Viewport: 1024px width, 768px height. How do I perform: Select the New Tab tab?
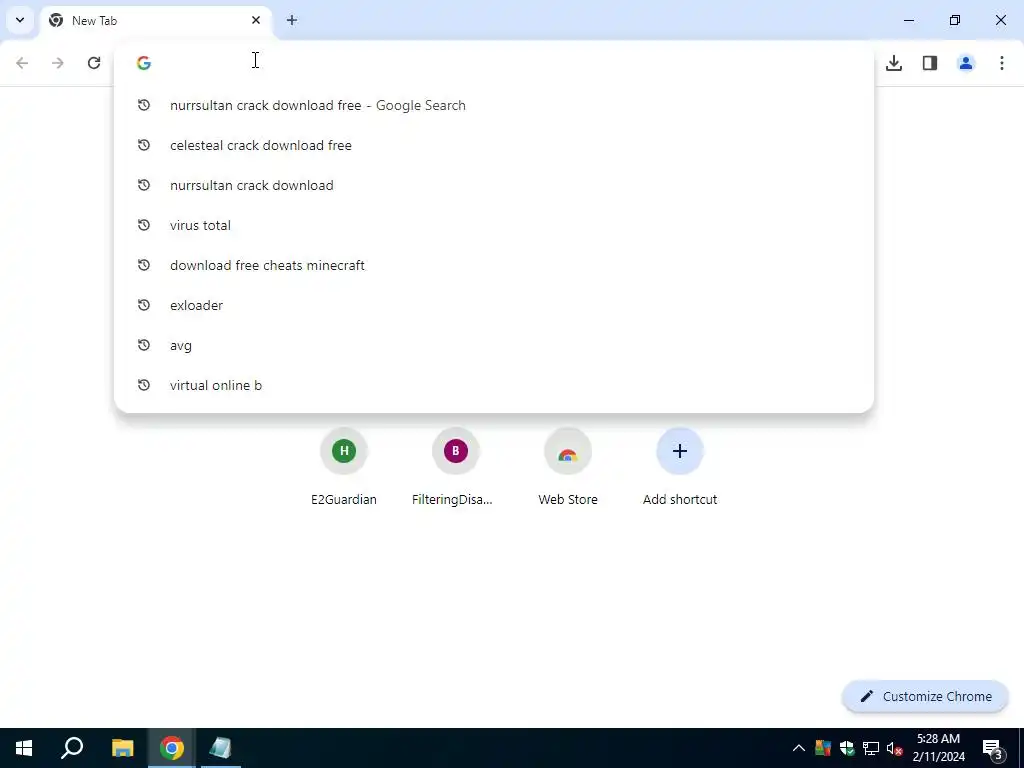click(x=157, y=20)
